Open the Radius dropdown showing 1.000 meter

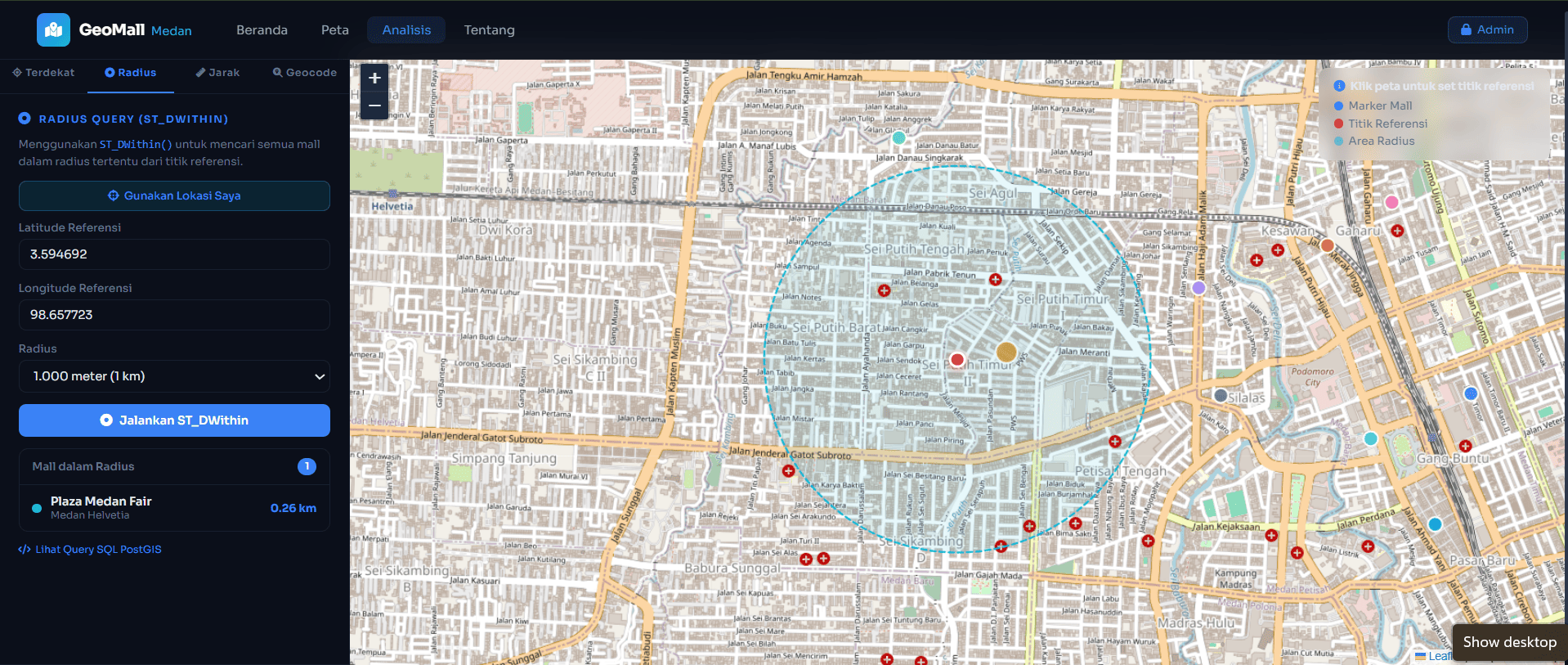coord(174,376)
